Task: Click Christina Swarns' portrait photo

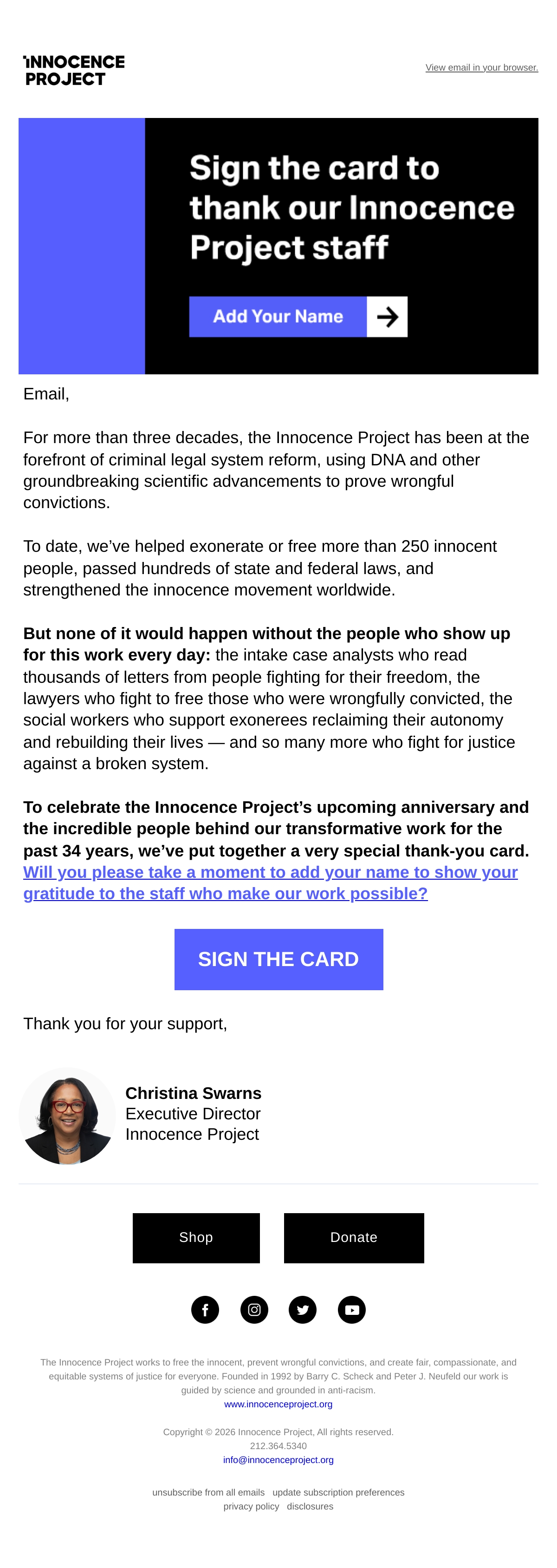Action: pyautogui.click(x=67, y=1116)
